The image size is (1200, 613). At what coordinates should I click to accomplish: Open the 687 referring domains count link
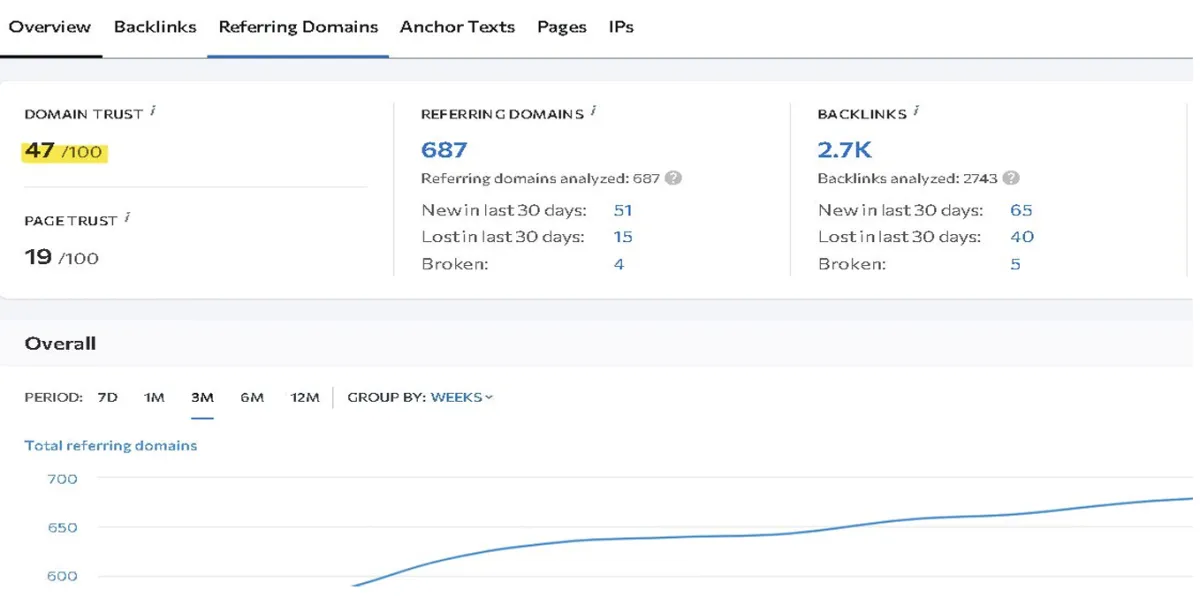[x=444, y=150]
